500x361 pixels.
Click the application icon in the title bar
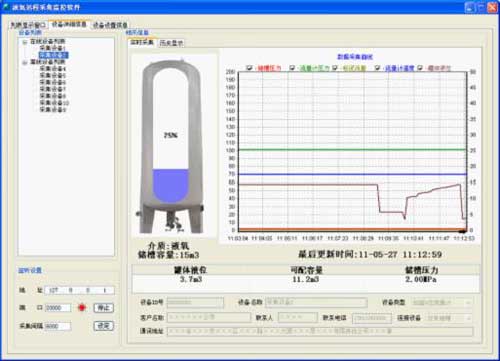pos(5,7)
